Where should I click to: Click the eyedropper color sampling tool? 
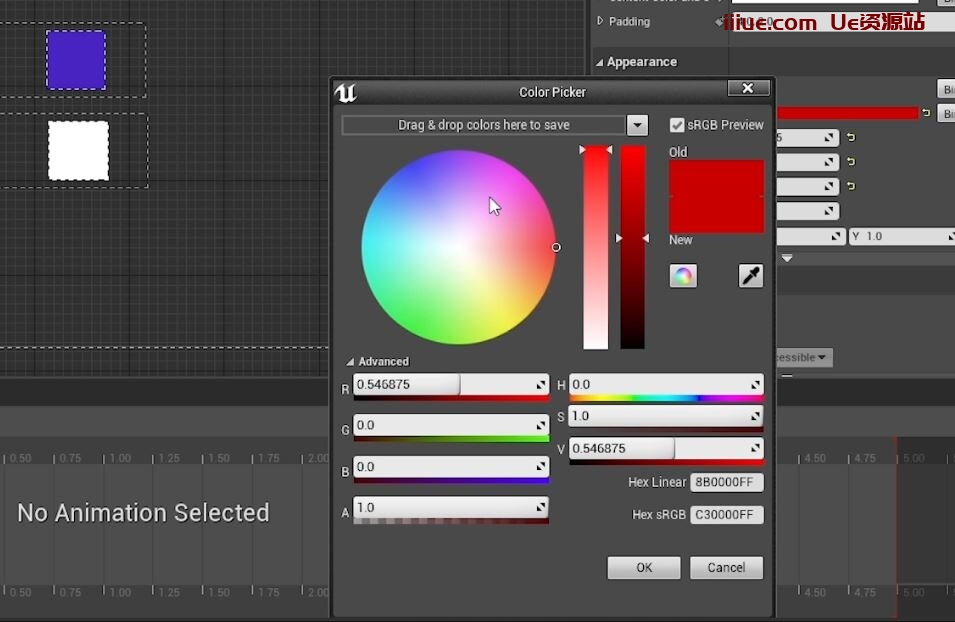pyautogui.click(x=751, y=276)
